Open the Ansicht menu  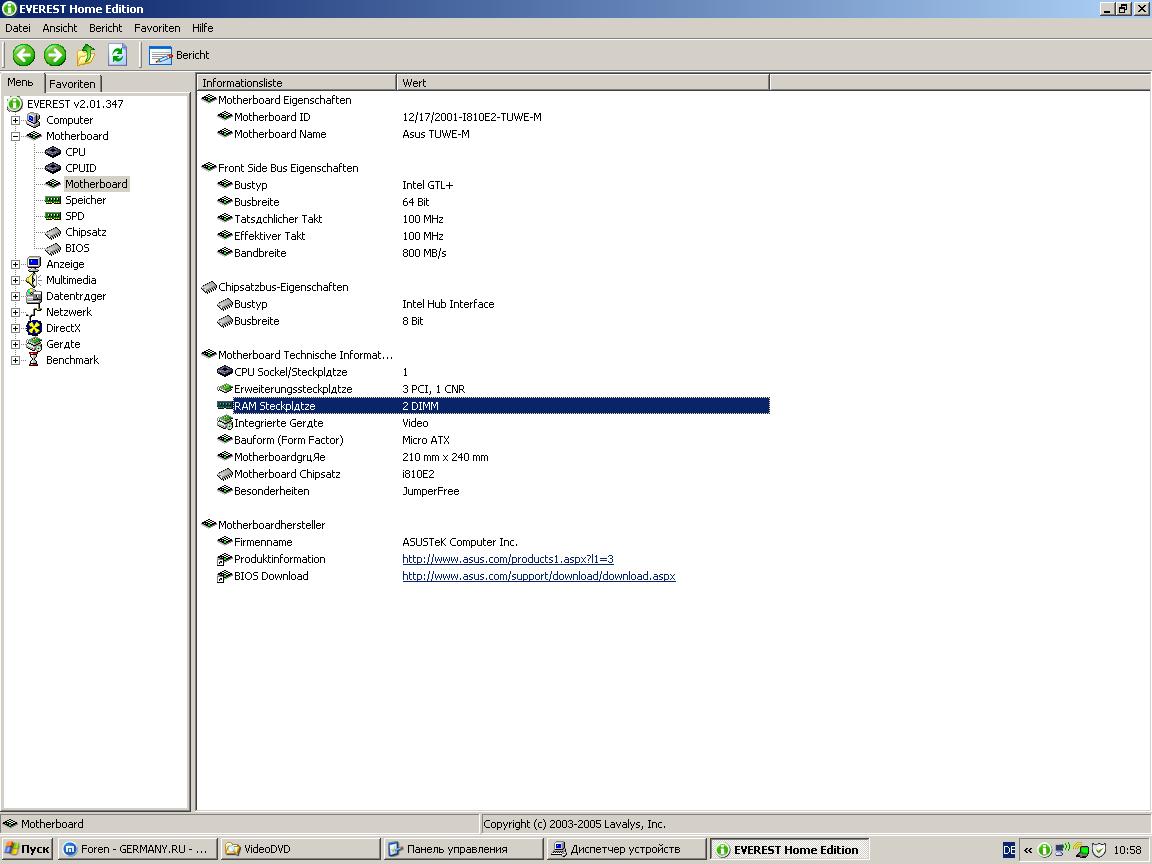click(x=60, y=28)
